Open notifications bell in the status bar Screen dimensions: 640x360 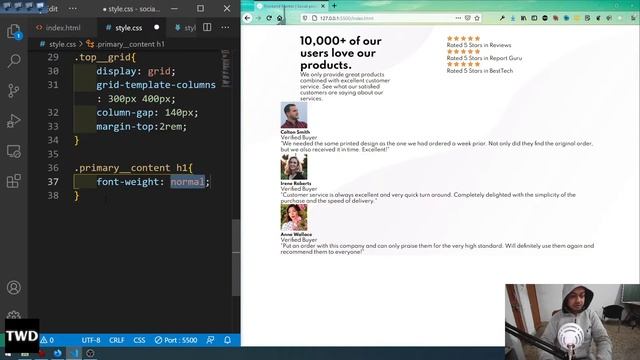(x=227, y=340)
